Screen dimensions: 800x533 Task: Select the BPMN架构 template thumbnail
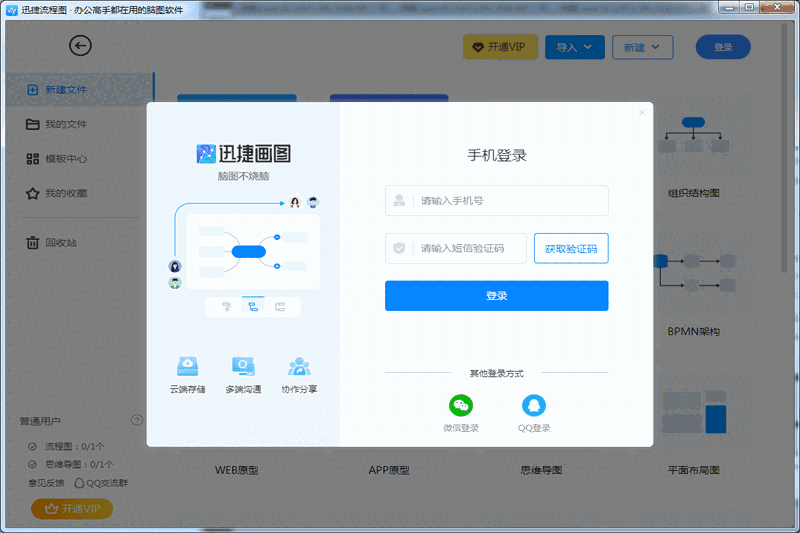point(694,272)
